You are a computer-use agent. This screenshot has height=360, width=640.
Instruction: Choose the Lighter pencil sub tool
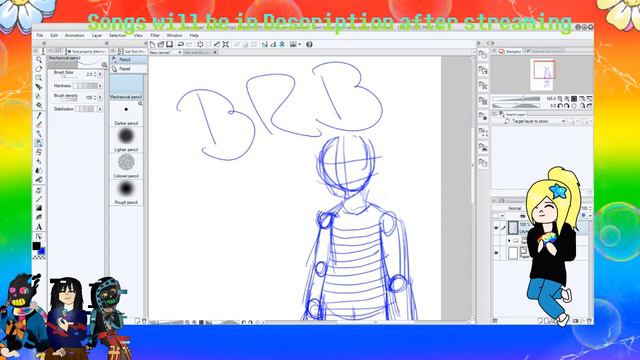pos(126,140)
